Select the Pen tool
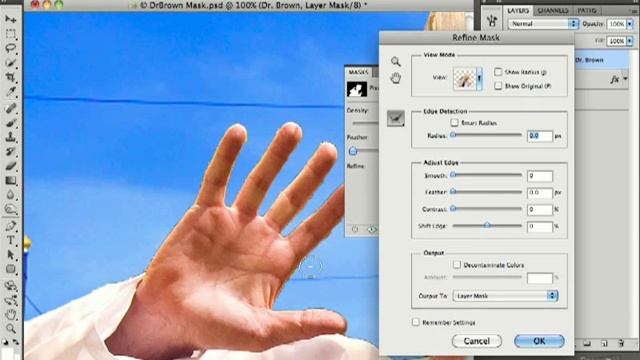Image resolution: width=640 pixels, height=360 pixels. [x=11, y=226]
